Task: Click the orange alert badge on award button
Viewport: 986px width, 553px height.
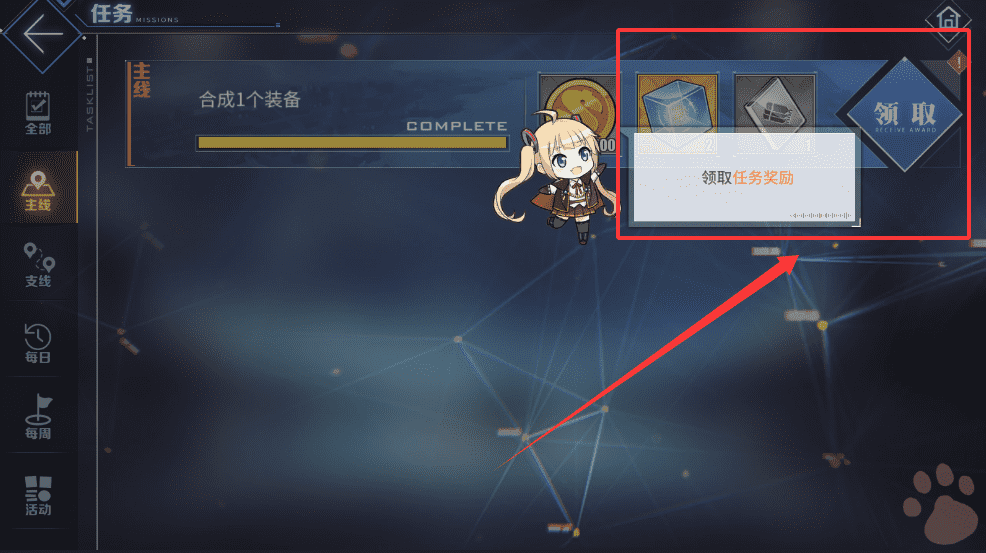Action: 958,62
